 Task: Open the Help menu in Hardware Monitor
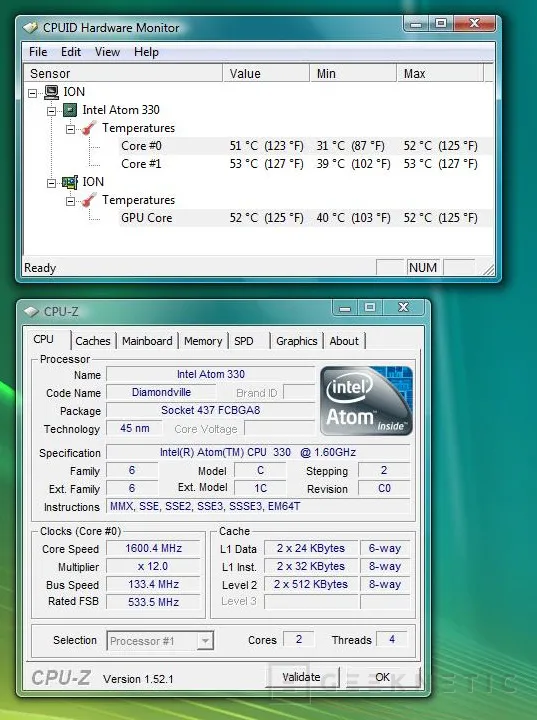[146, 52]
